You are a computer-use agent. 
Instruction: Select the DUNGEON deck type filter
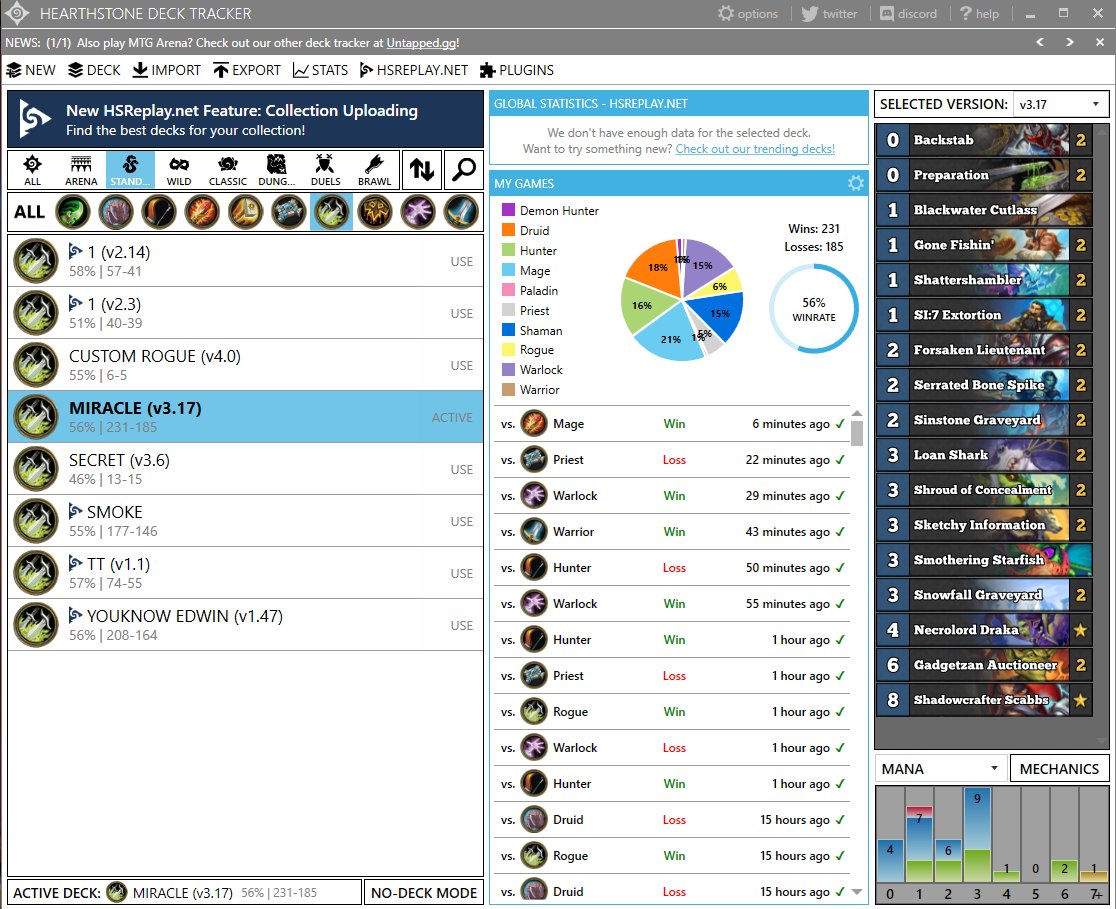click(x=276, y=170)
